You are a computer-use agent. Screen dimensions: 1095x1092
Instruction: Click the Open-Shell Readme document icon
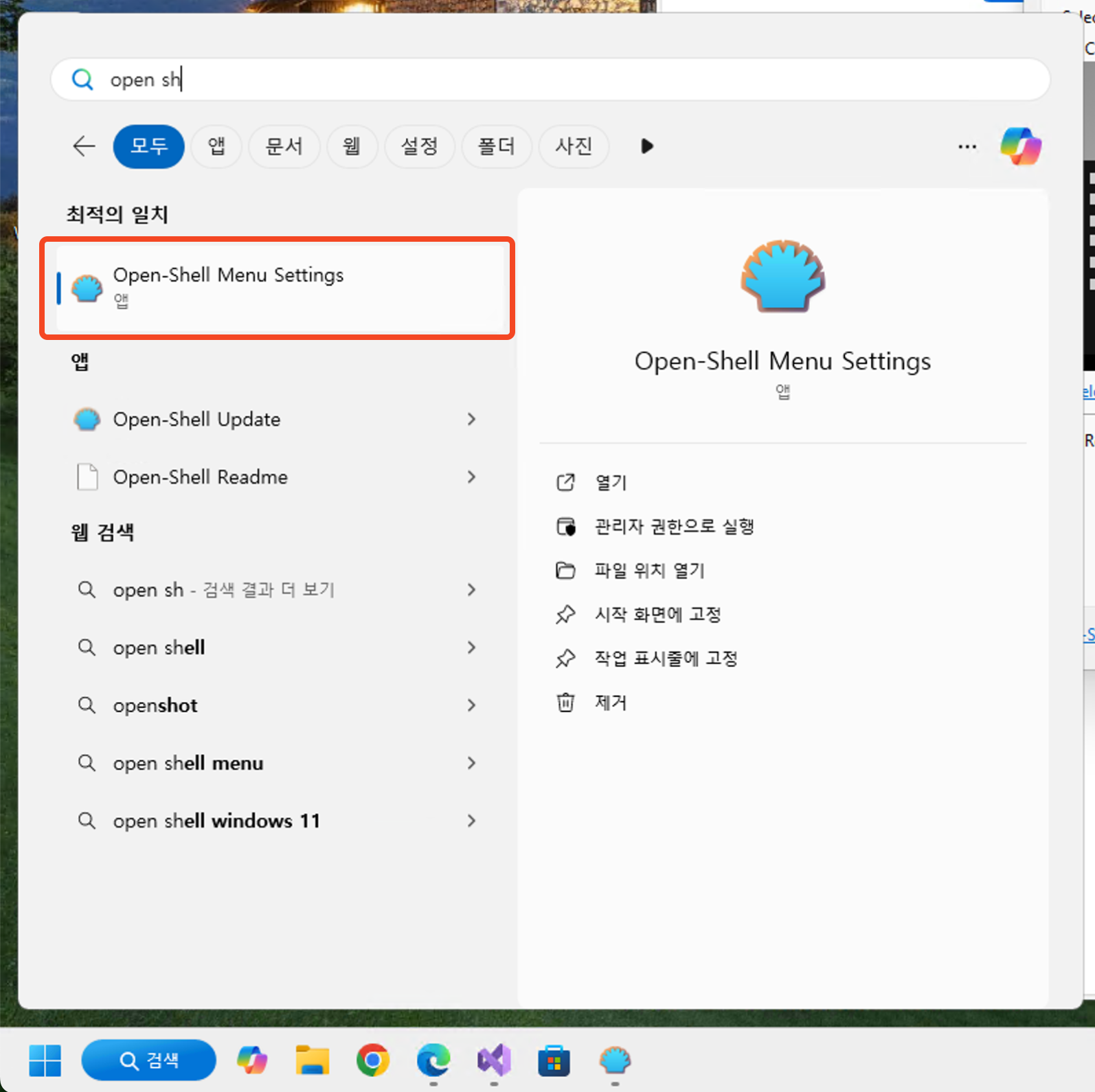(x=87, y=477)
